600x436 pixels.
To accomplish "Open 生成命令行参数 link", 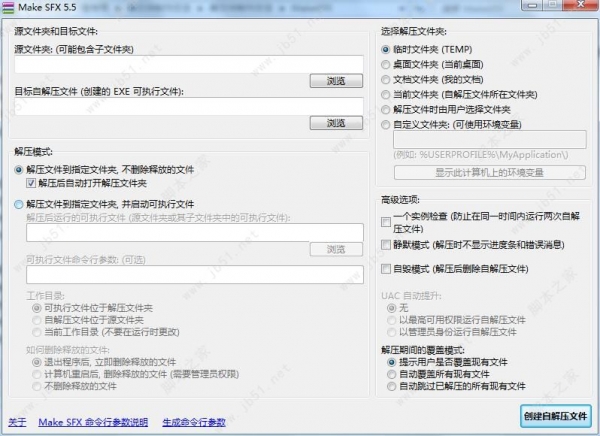I will [x=194, y=422].
